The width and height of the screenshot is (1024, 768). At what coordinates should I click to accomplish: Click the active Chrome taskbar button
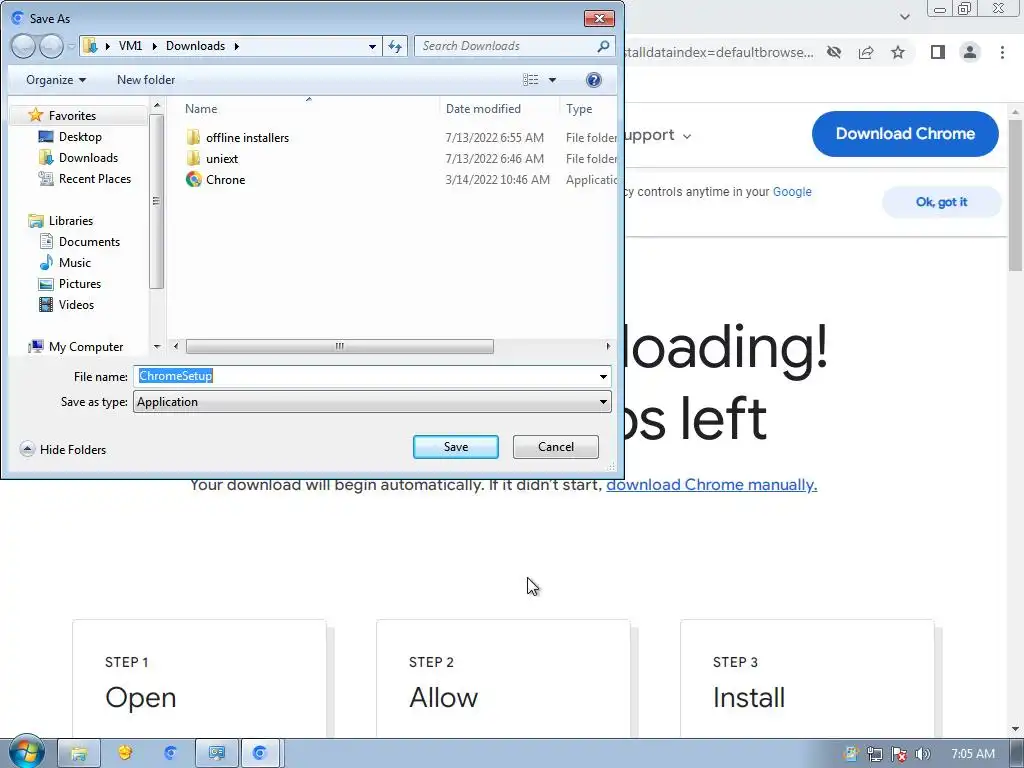click(x=260, y=754)
